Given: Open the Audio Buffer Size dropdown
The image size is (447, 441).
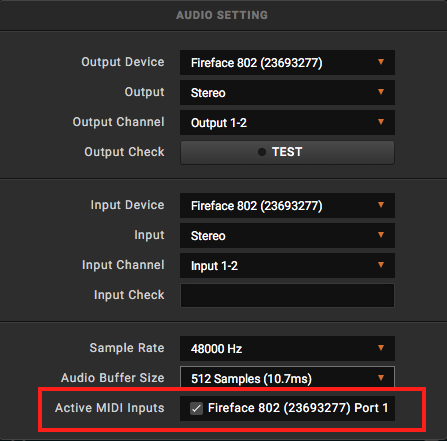Looking at the screenshot, I should (287, 377).
